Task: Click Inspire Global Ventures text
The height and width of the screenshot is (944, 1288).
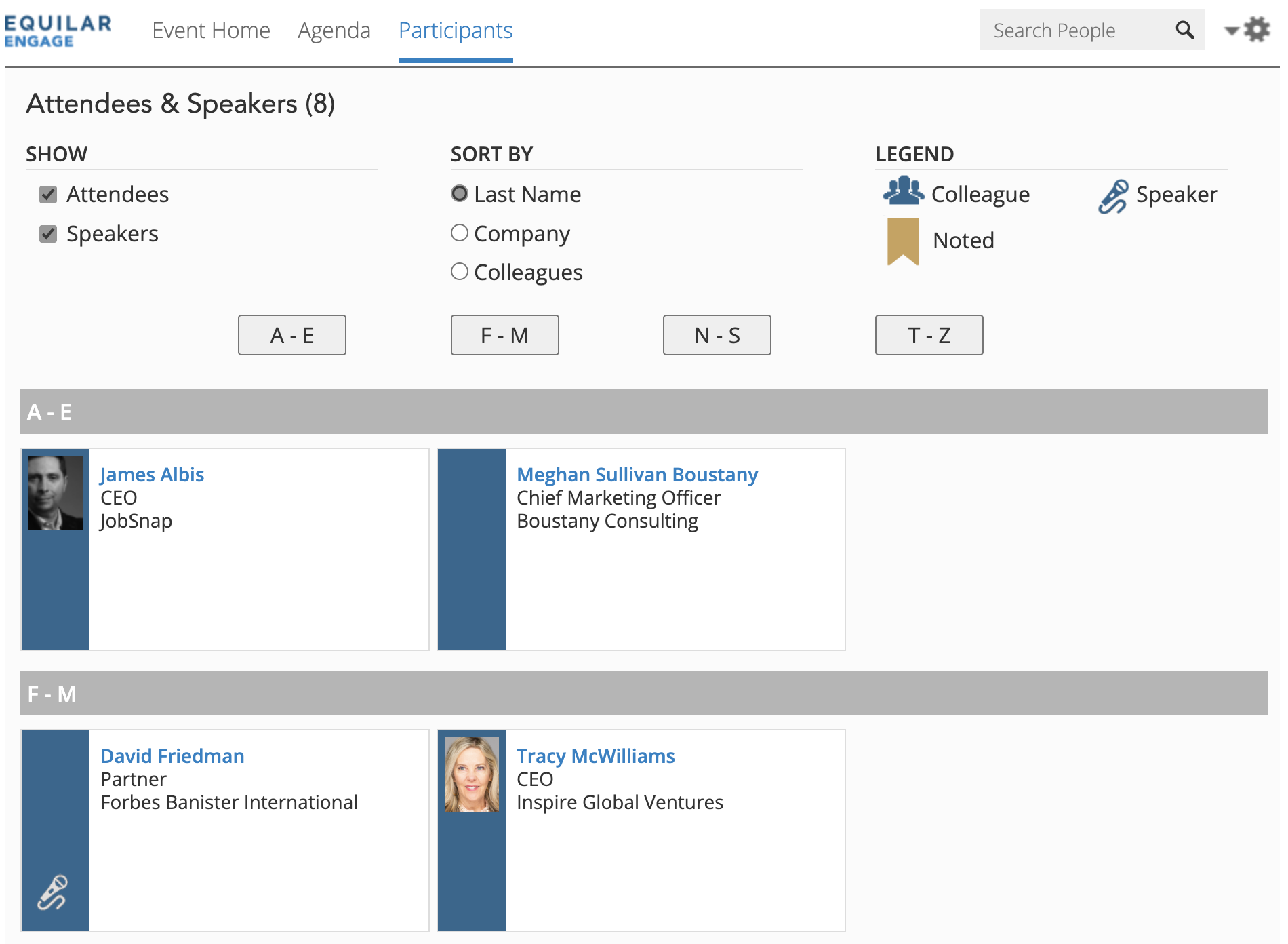Action: 620,802
